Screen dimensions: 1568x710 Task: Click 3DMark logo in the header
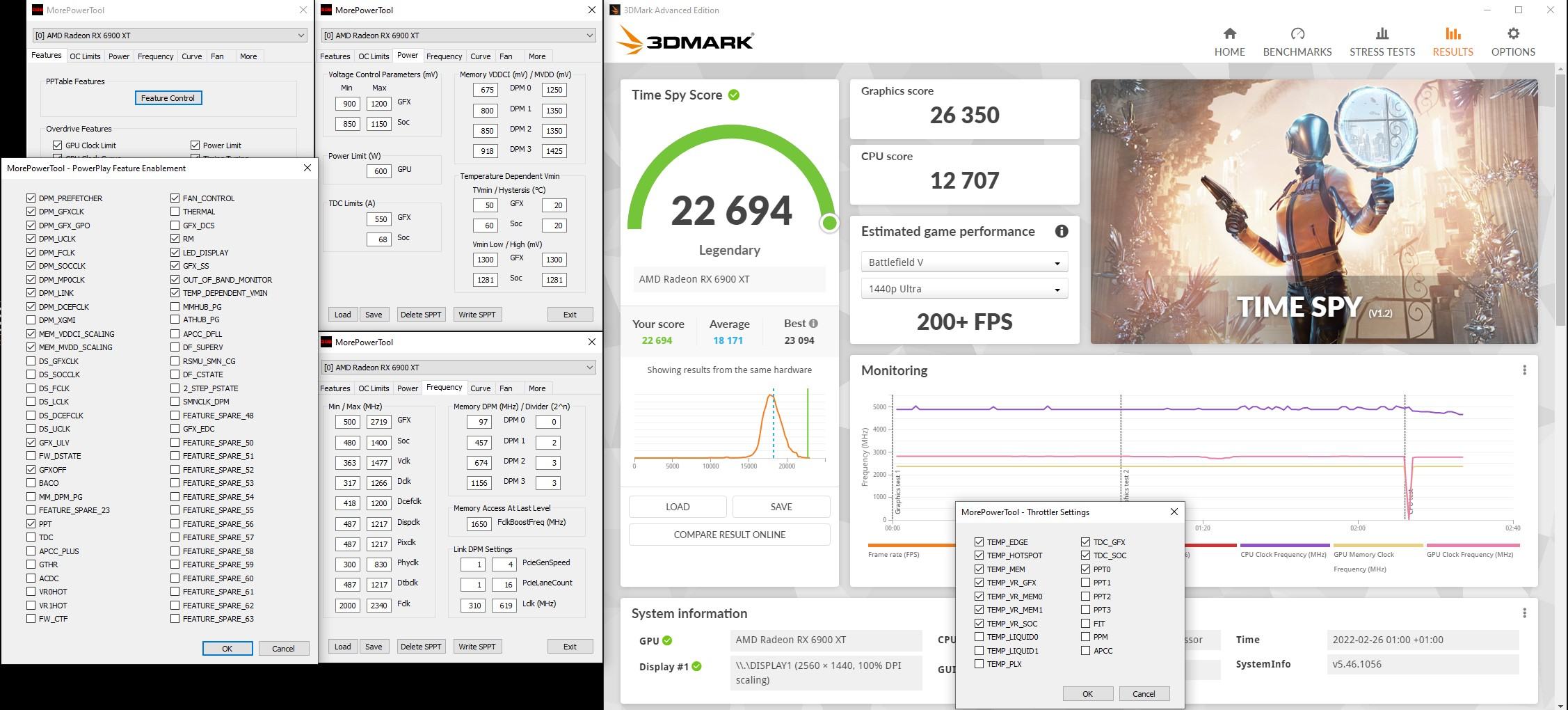pyautogui.click(x=685, y=40)
